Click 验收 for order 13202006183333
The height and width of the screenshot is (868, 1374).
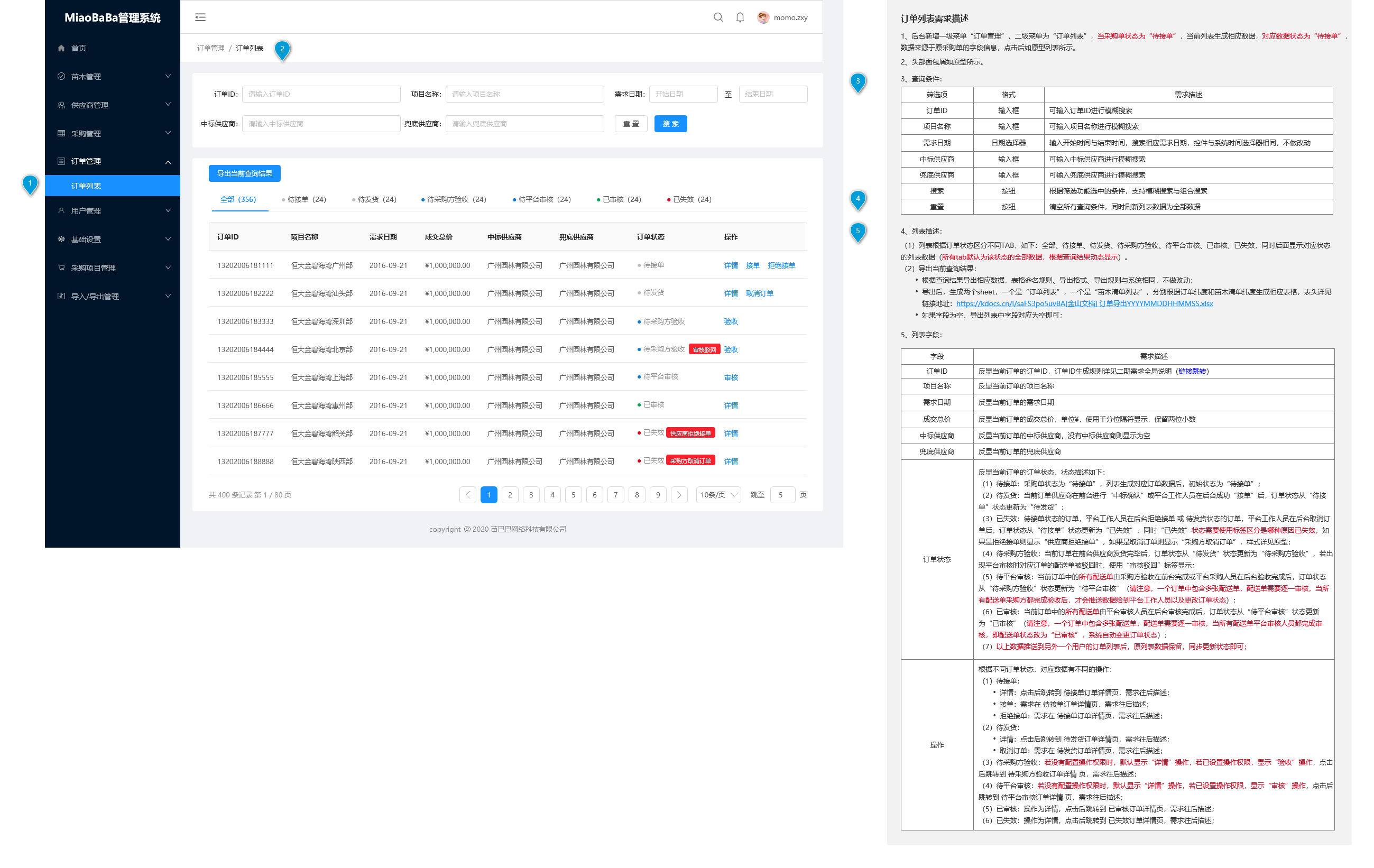(x=731, y=321)
